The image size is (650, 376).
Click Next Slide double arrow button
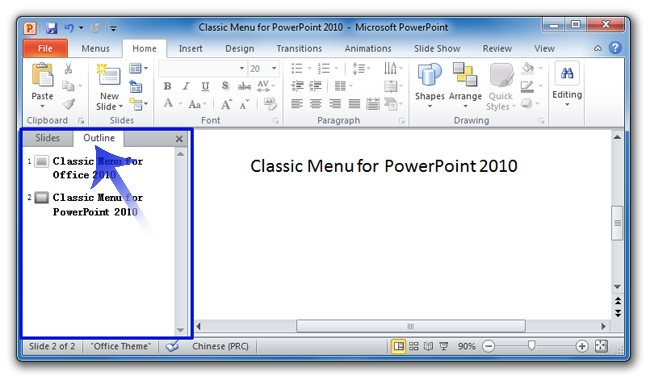coord(618,313)
